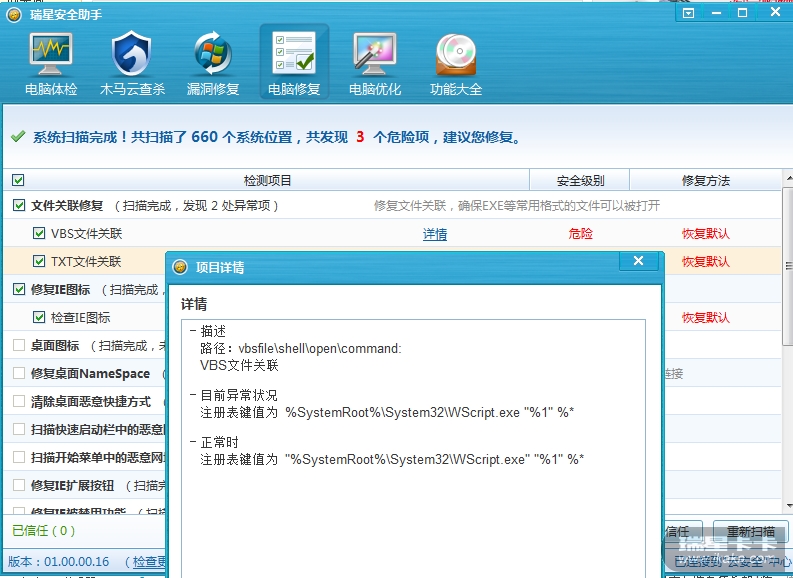Click the list scrollbar up arrow
This screenshot has height=578, width=793.
click(x=789, y=178)
